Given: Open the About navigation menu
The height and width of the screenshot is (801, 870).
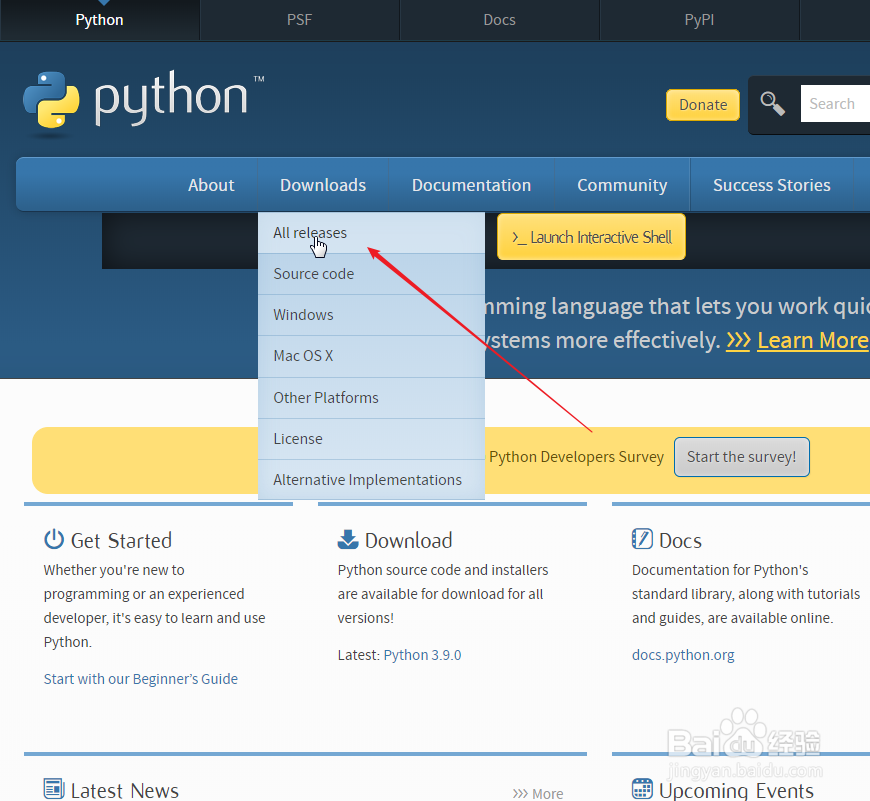Looking at the screenshot, I should 211,185.
